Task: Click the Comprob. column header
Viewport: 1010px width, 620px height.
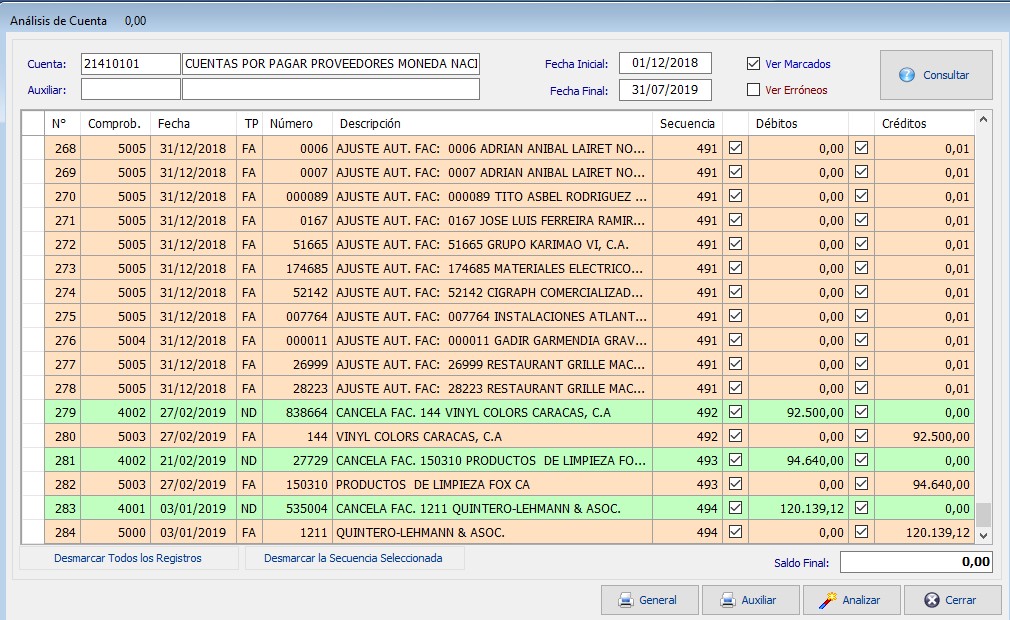Action: click(x=115, y=124)
